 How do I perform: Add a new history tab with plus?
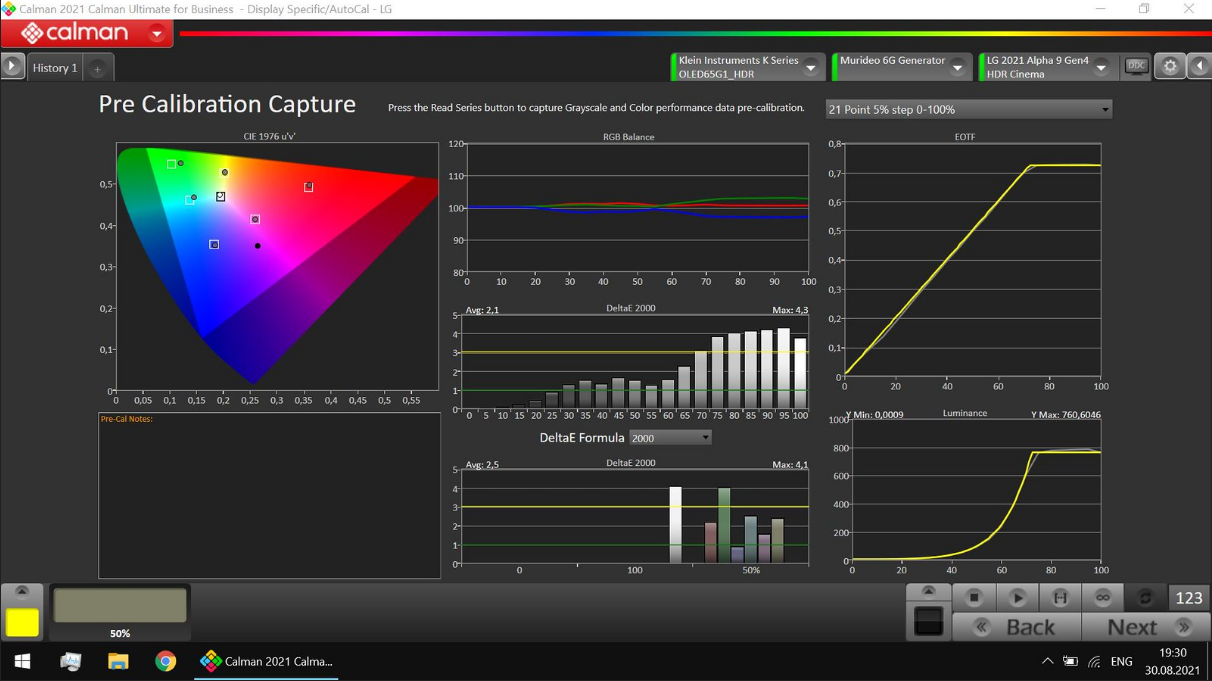97,68
